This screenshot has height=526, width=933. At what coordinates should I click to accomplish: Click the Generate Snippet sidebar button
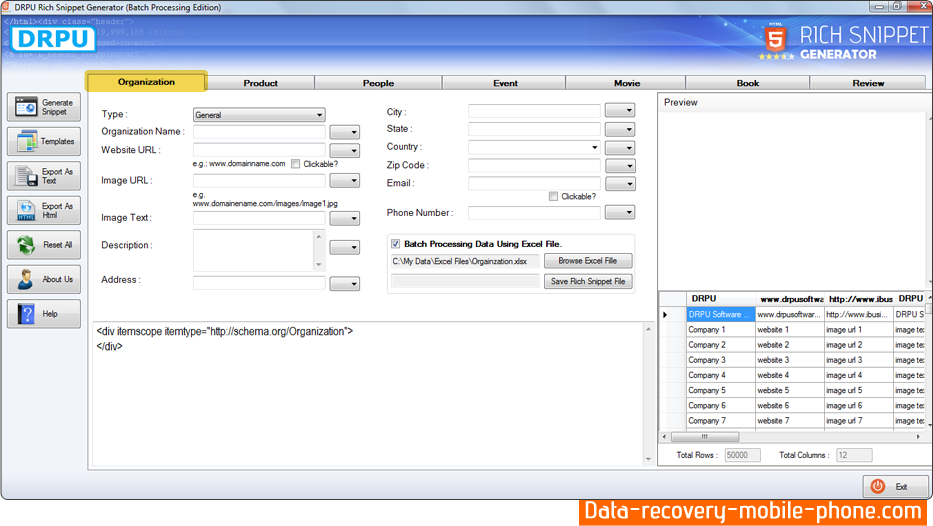pyautogui.click(x=44, y=107)
